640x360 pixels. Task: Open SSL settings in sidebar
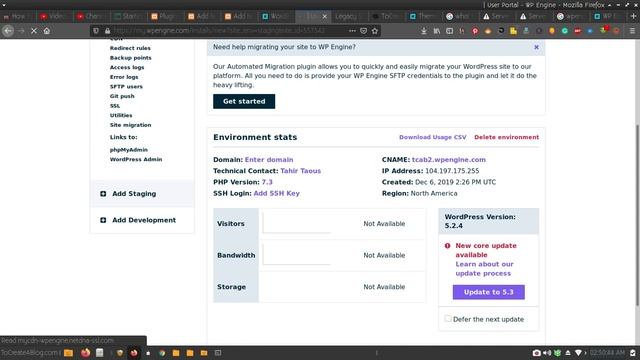pyautogui.click(x=115, y=106)
